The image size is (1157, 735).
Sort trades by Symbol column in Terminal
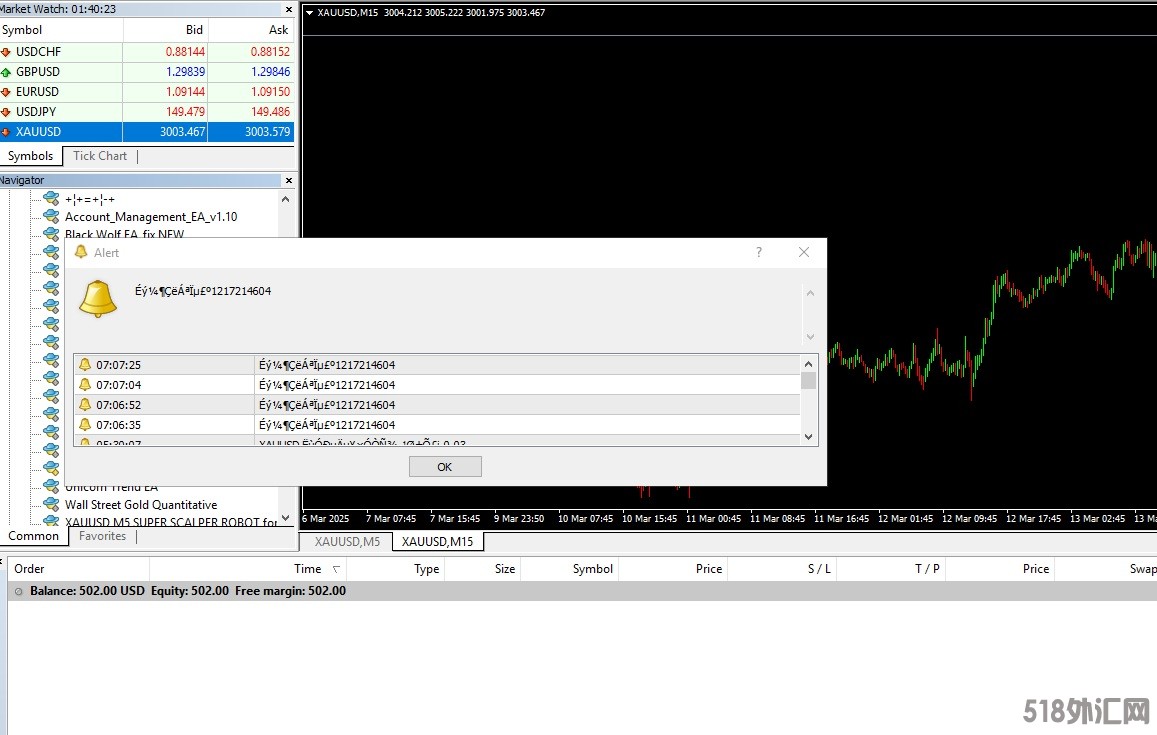click(x=569, y=568)
